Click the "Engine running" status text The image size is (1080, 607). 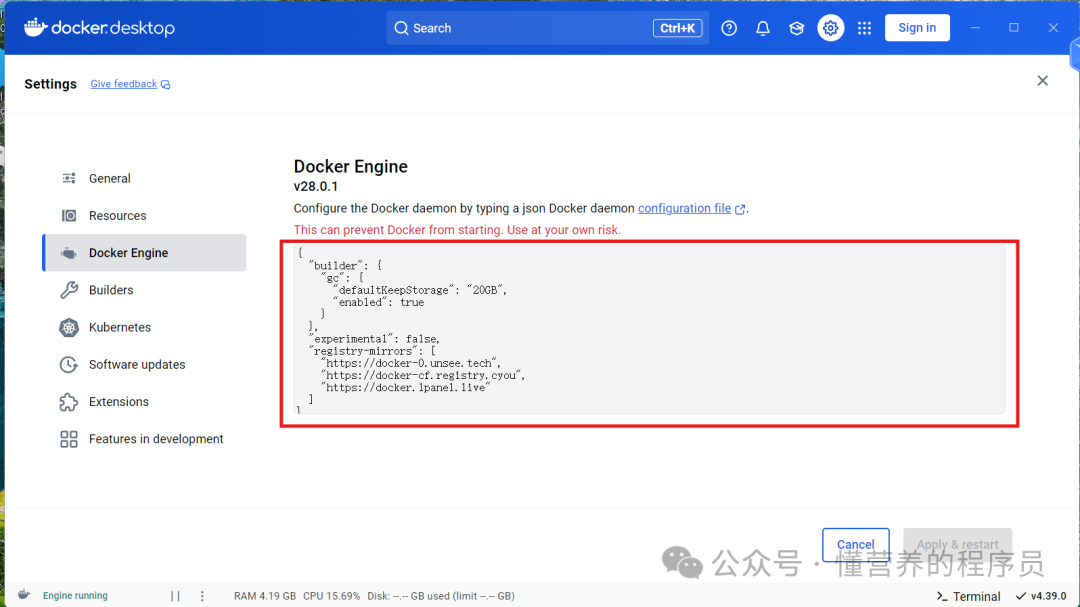pyautogui.click(x=75, y=596)
